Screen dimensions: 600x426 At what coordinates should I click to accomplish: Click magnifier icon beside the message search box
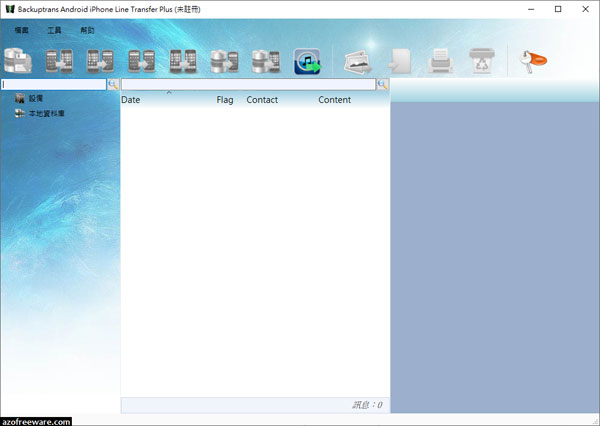pos(383,86)
